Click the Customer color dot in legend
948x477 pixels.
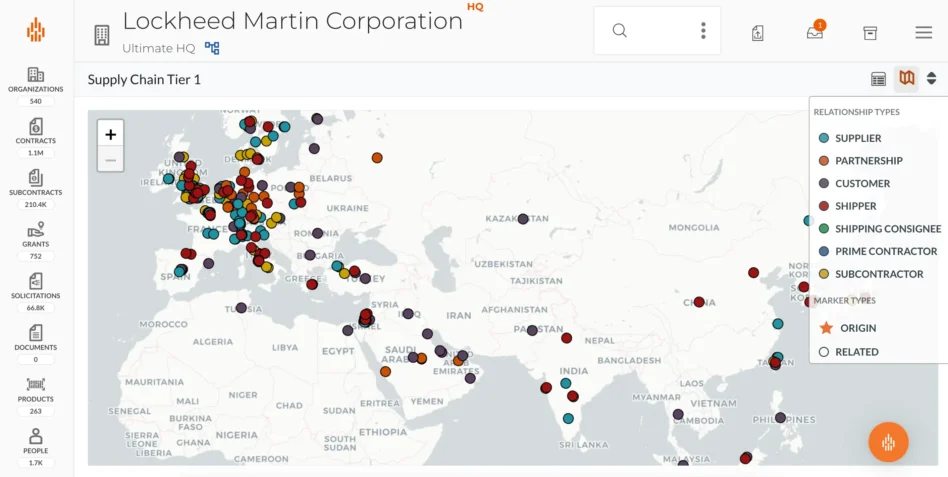(x=824, y=184)
